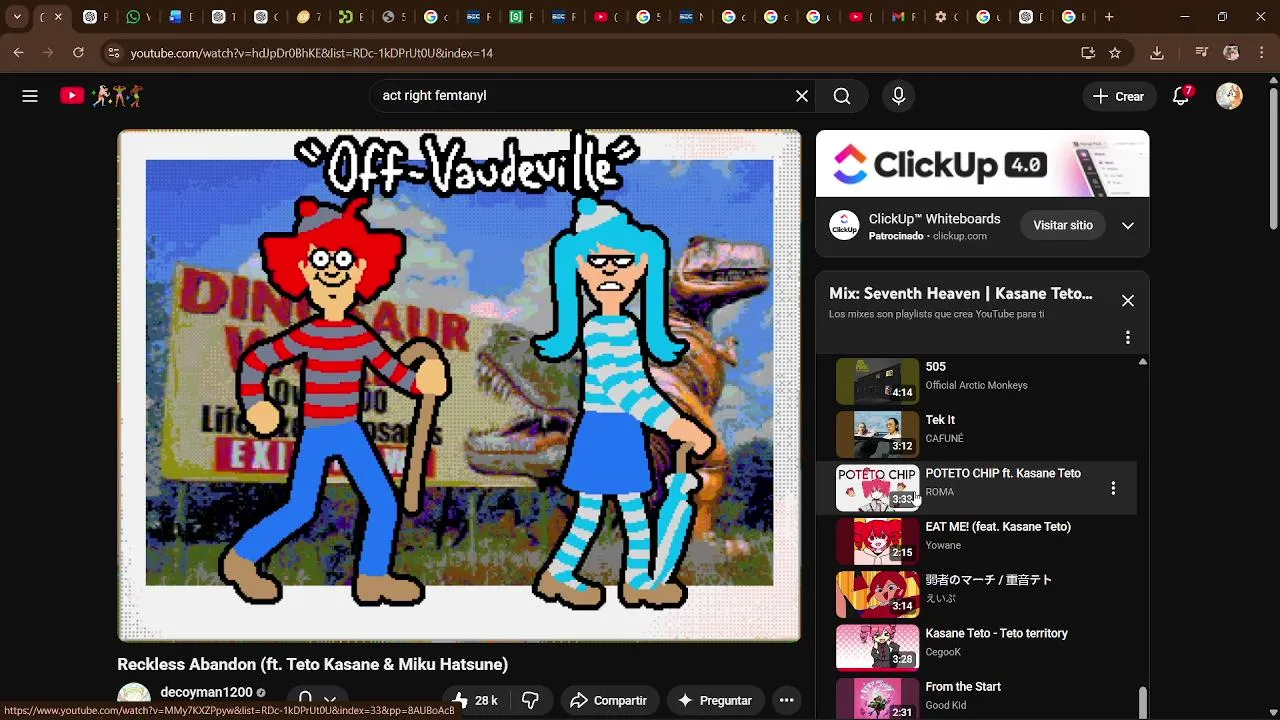This screenshot has width=1280, height=720.
Task: View site information icon in address bar
Action: (113, 53)
